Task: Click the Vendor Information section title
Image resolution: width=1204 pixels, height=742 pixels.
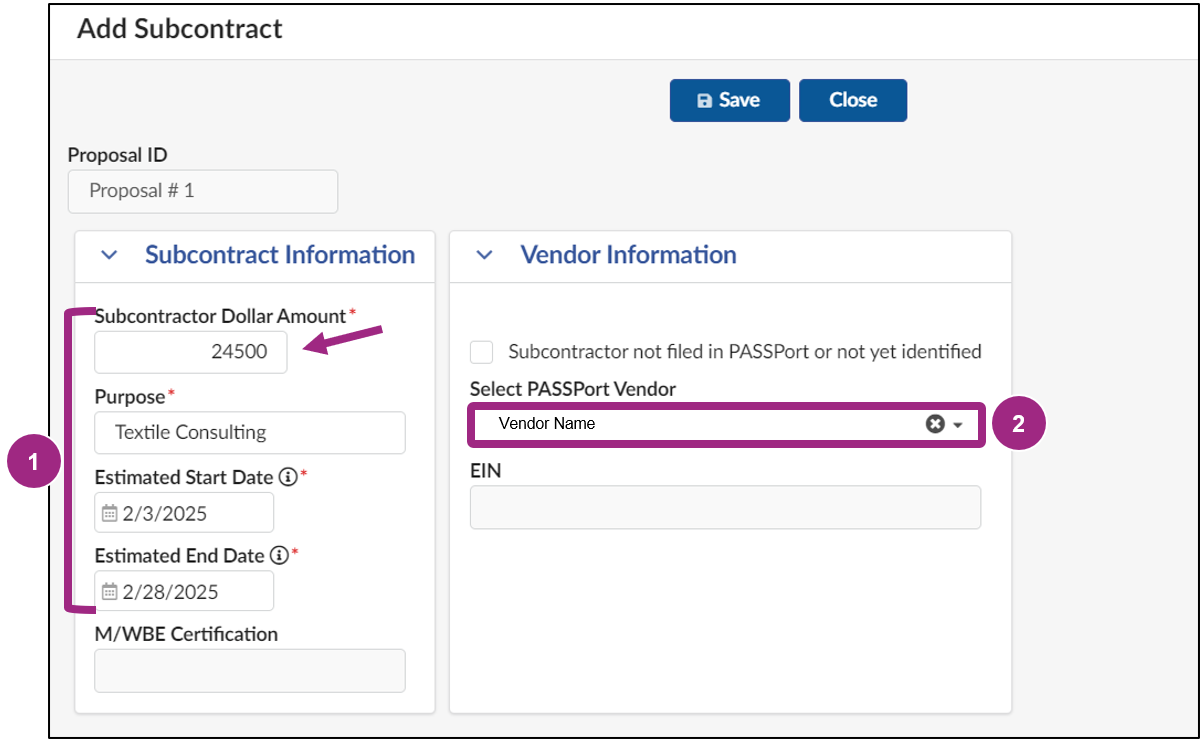Action: pyautogui.click(x=628, y=255)
